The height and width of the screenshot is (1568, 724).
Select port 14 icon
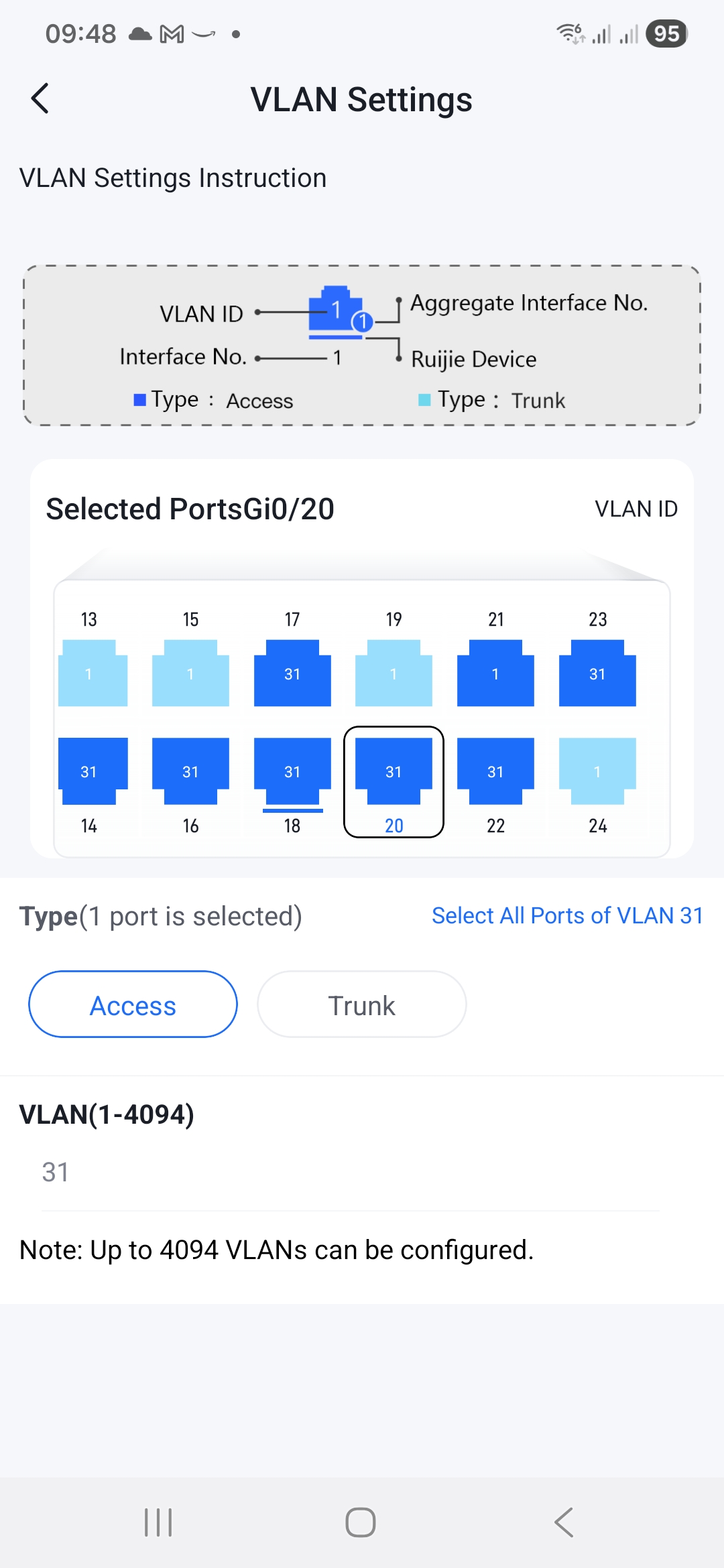pos(92,771)
